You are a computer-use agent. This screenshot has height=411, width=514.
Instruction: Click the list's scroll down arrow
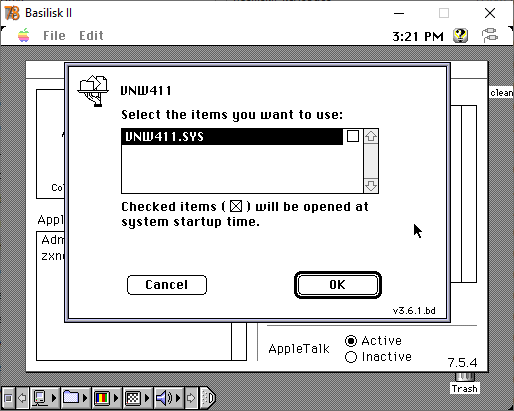371,185
